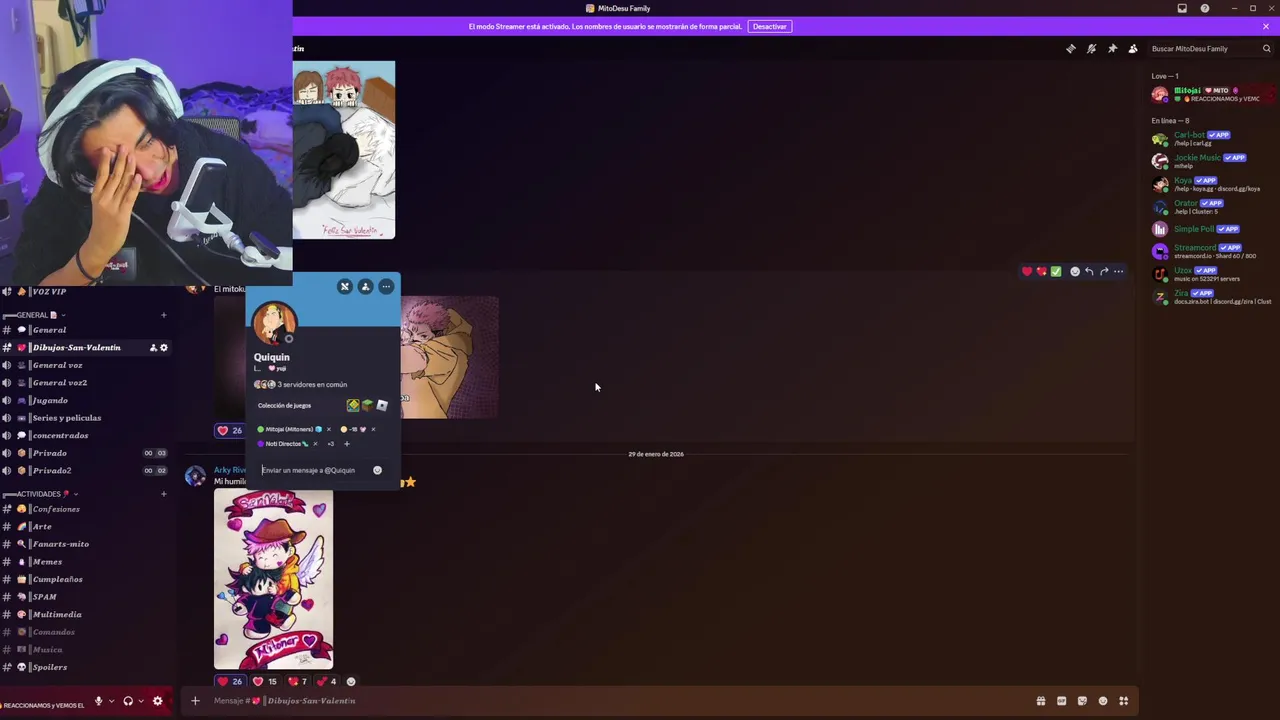Toggle headphones deafen in user panel
This screenshot has height=720, width=1280.
click(127, 701)
